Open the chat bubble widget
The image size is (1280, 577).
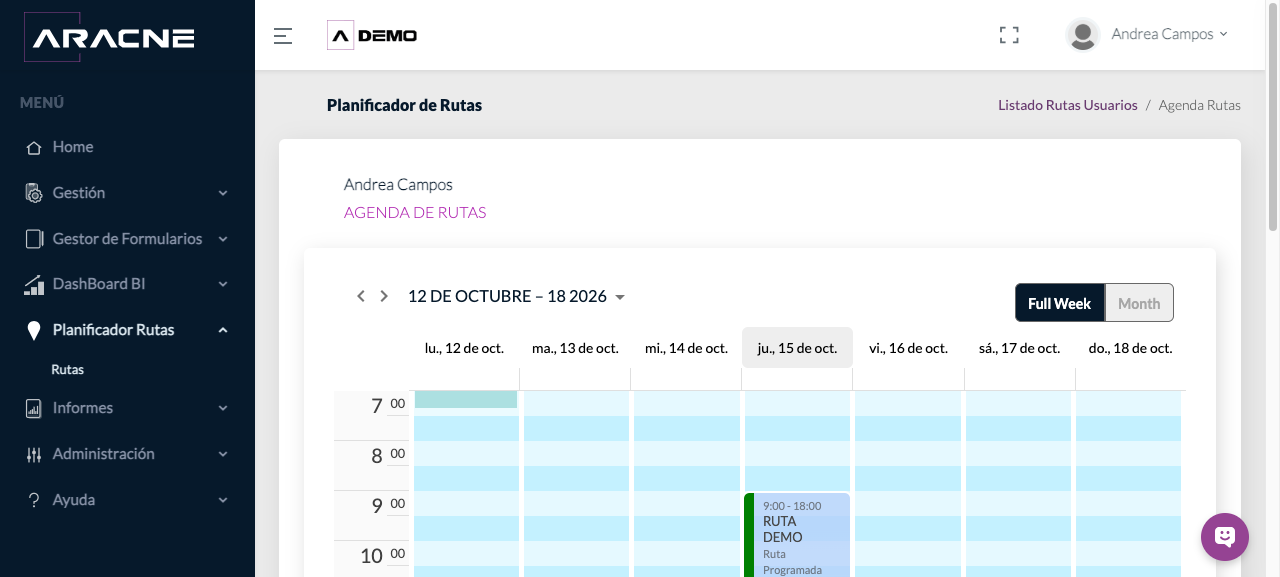1225,537
